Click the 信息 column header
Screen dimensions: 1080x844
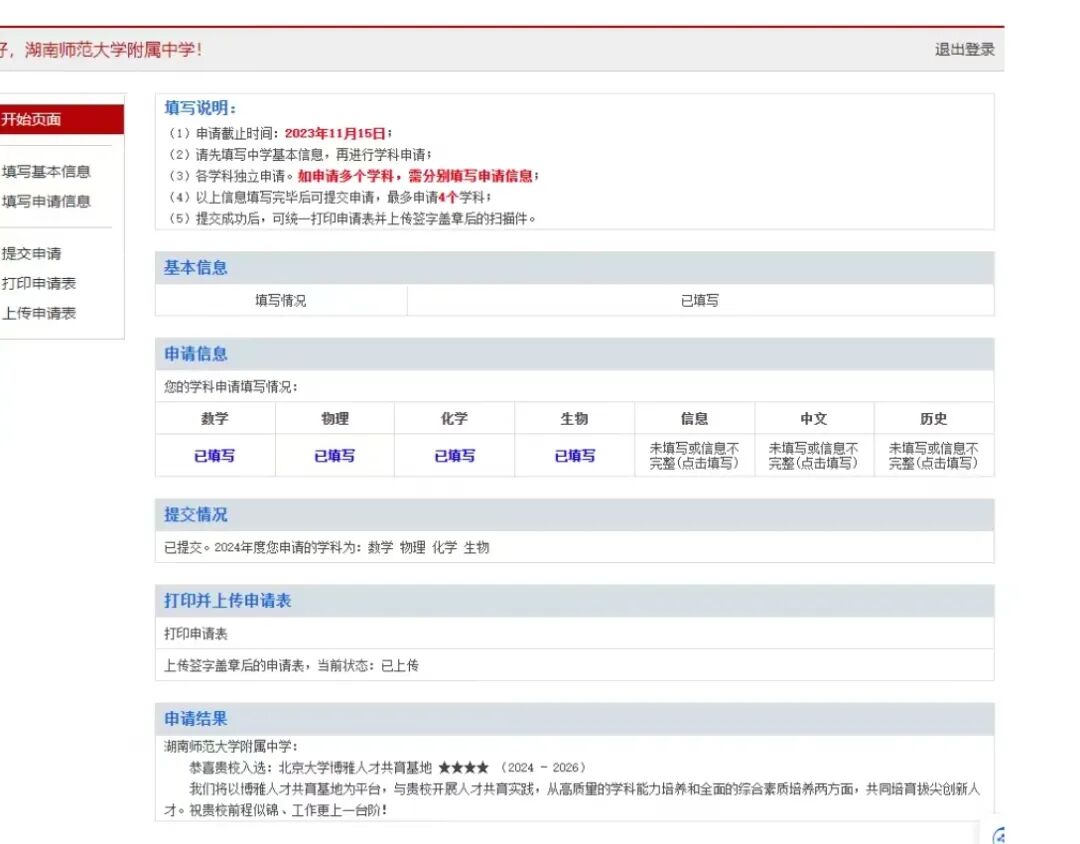(x=694, y=418)
